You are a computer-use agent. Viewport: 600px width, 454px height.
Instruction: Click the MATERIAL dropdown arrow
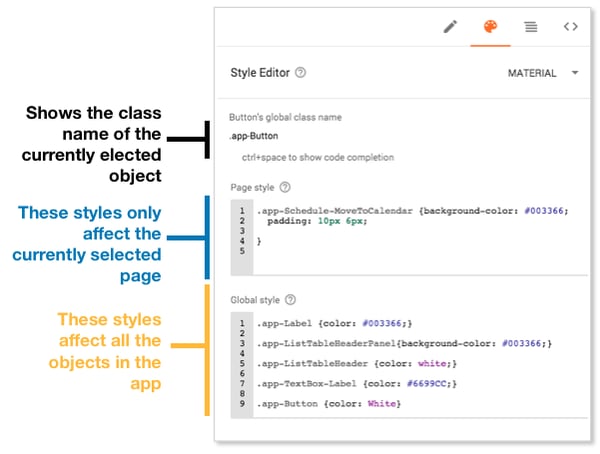point(575,72)
